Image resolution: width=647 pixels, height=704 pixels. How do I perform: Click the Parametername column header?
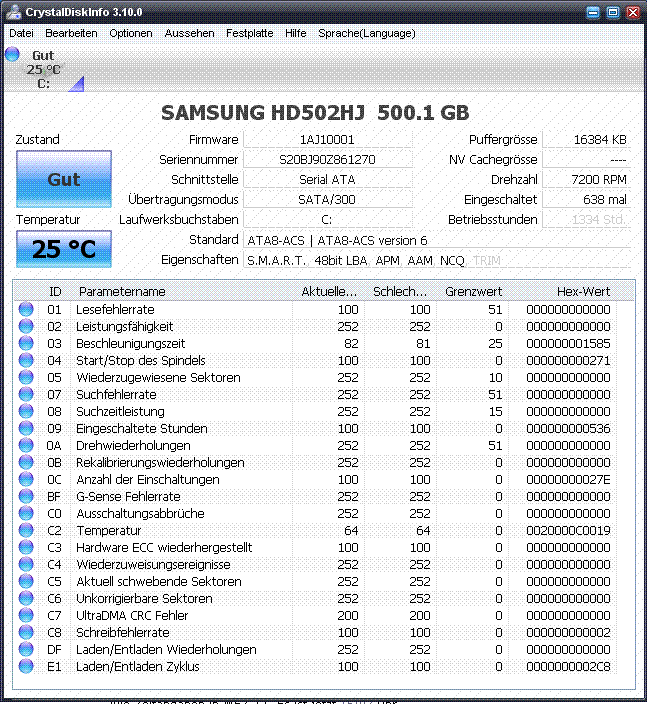(181, 291)
